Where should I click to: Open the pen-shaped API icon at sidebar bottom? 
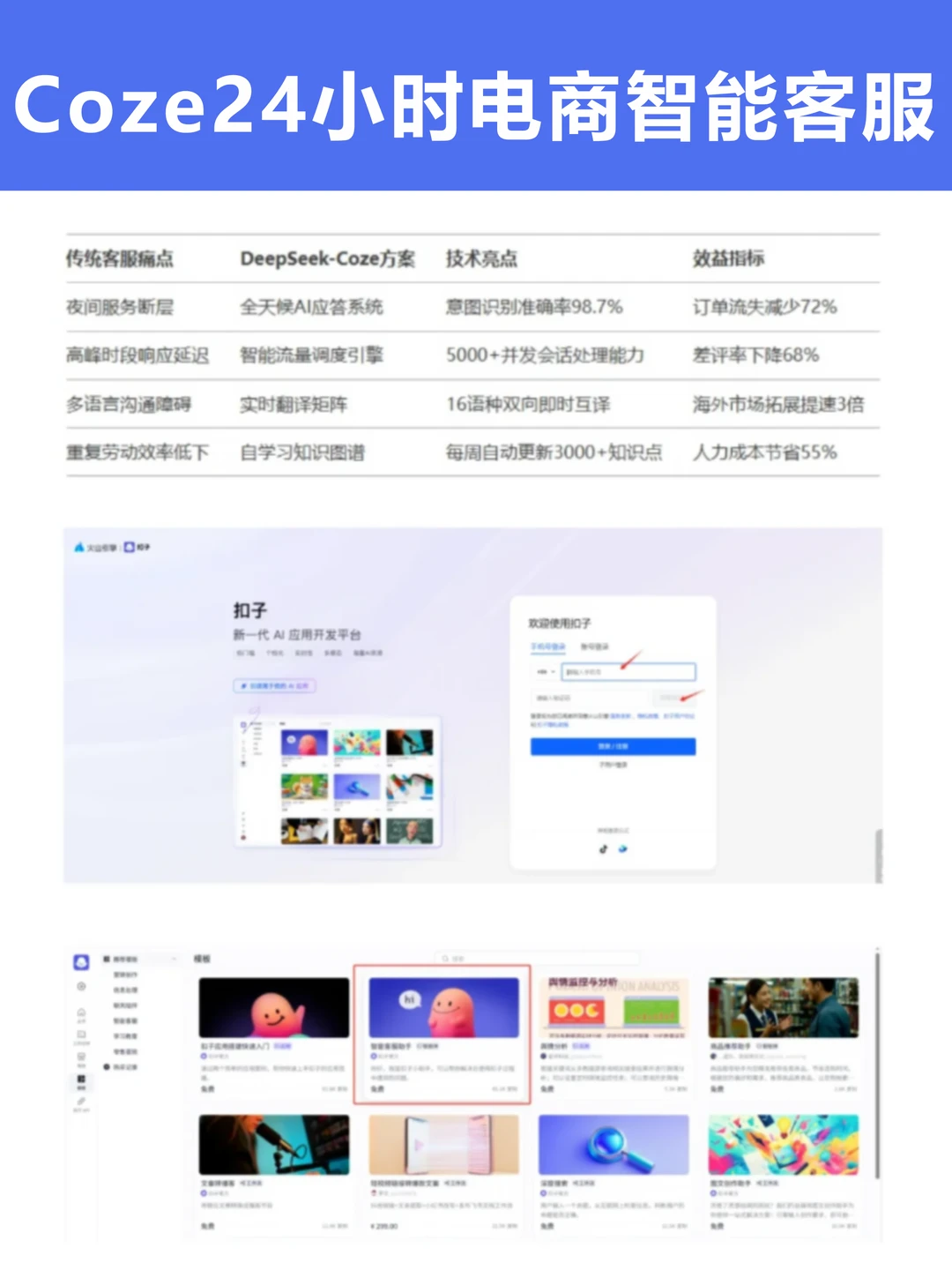tap(81, 1102)
